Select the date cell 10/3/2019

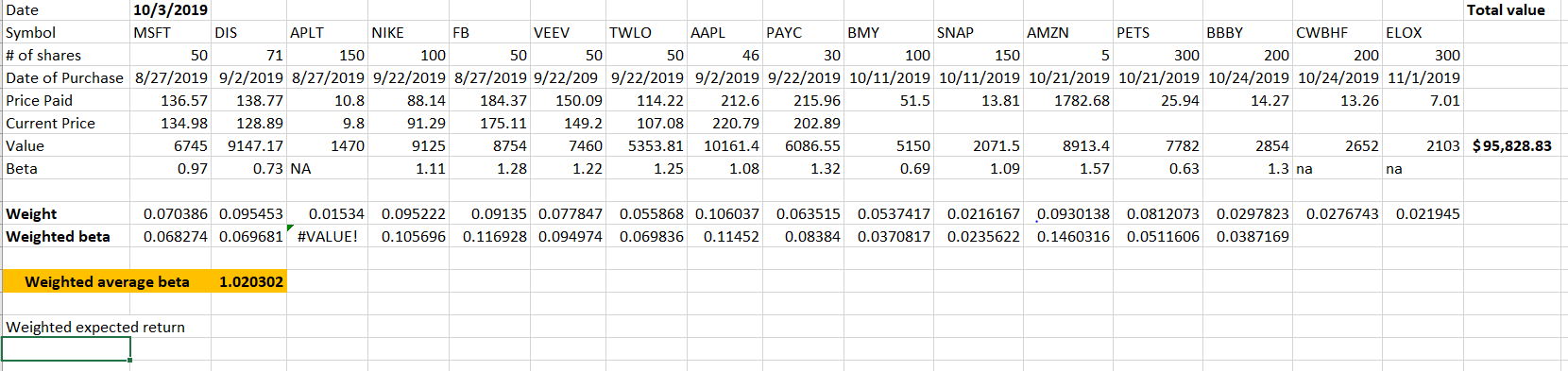[x=171, y=9]
